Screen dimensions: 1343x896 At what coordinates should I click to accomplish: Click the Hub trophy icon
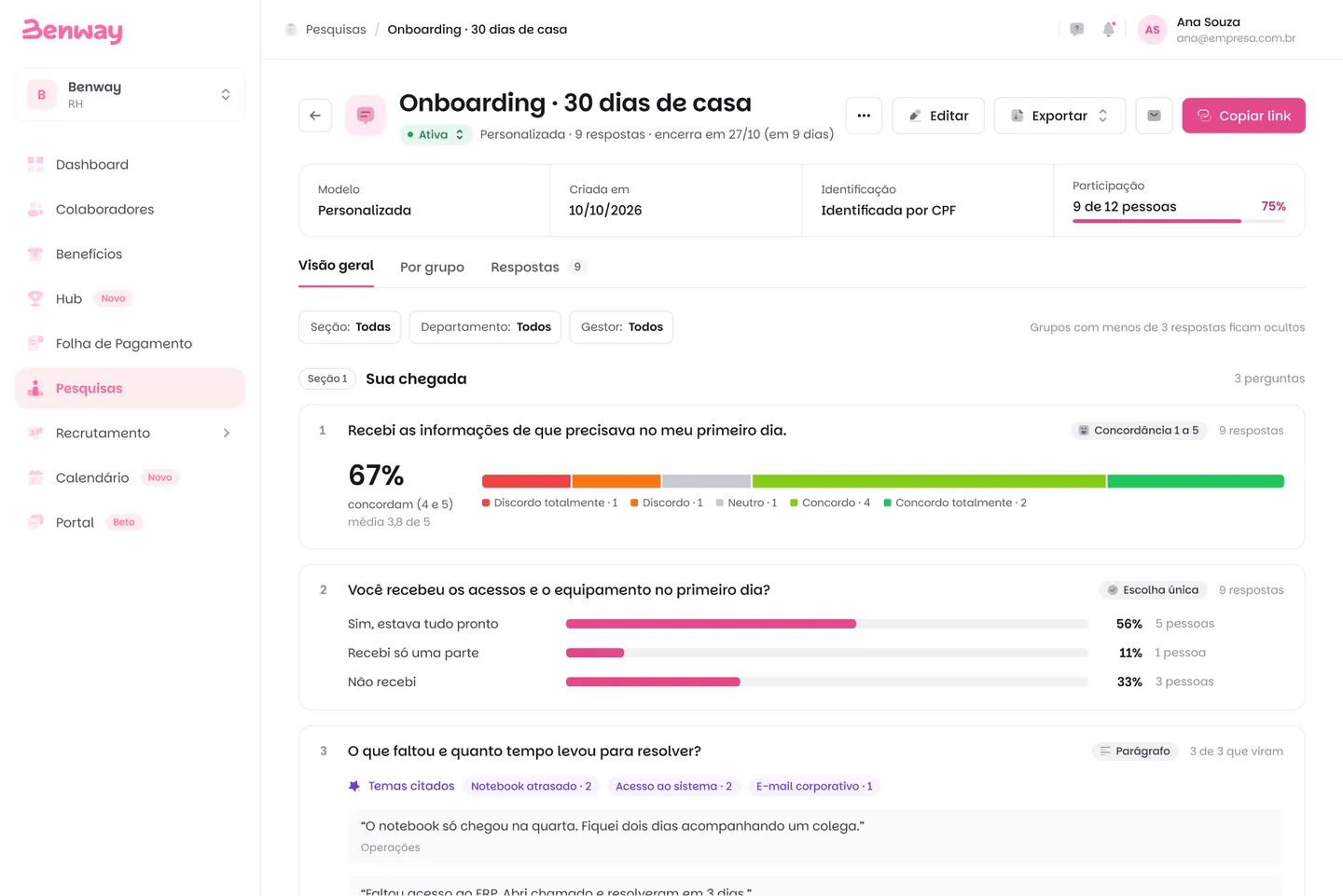point(35,298)
